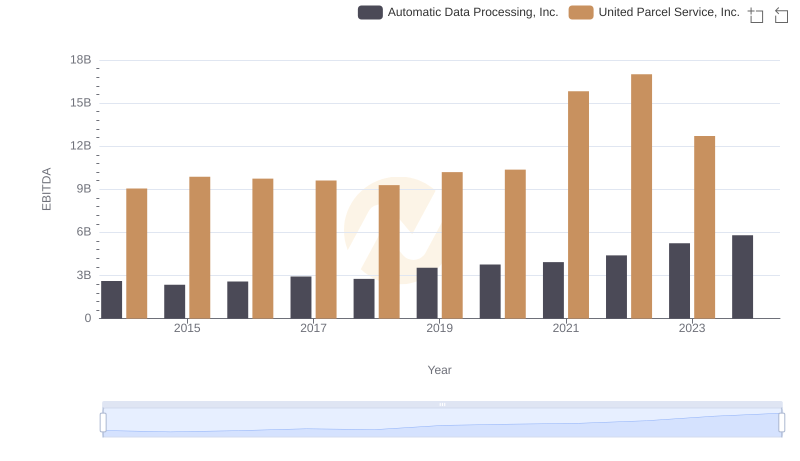Click the first ADP bar for 2014
This screenshot has width=800, height=461.
click(x=111, y=299)
